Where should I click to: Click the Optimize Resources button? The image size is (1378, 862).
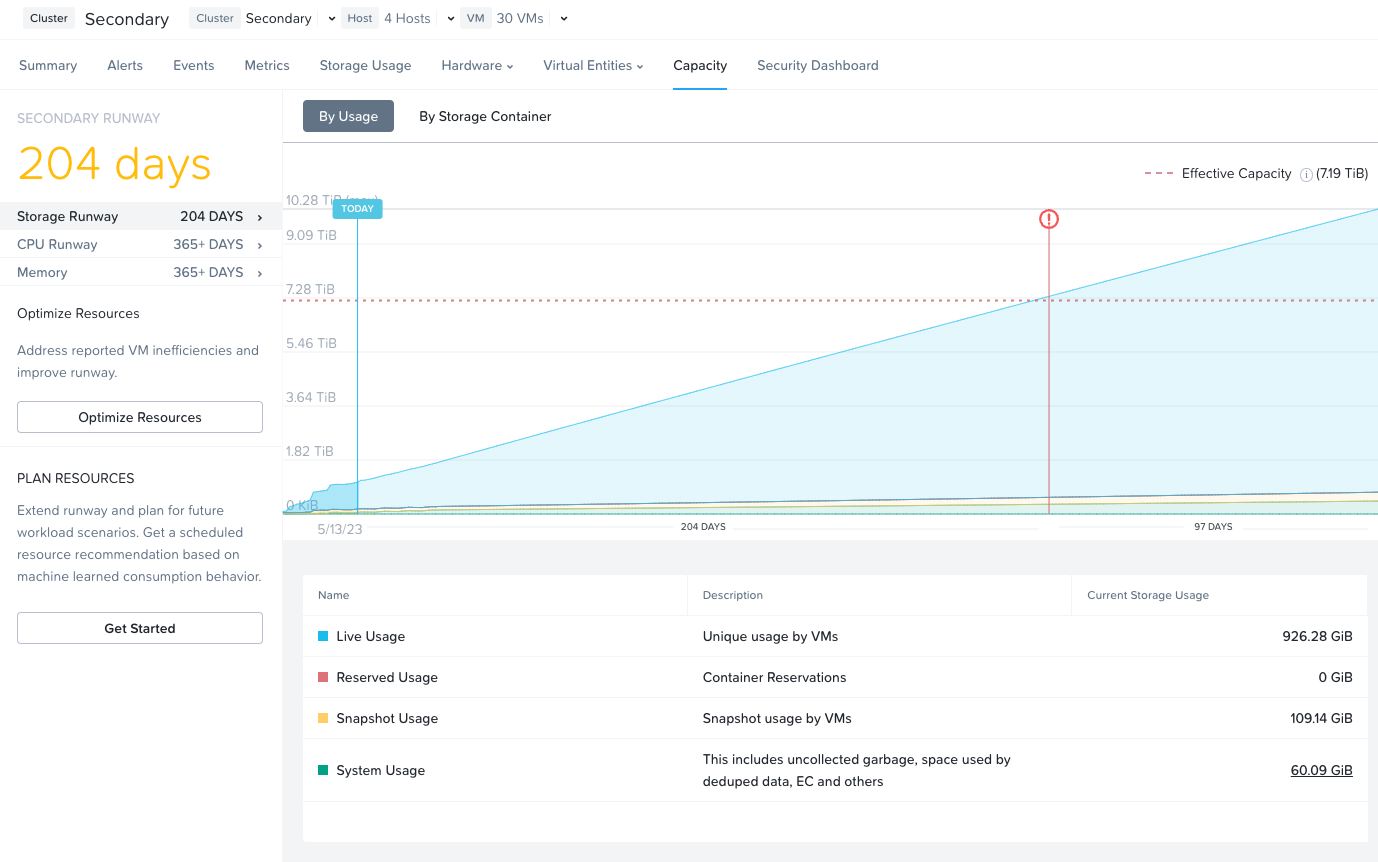(139, 417)
